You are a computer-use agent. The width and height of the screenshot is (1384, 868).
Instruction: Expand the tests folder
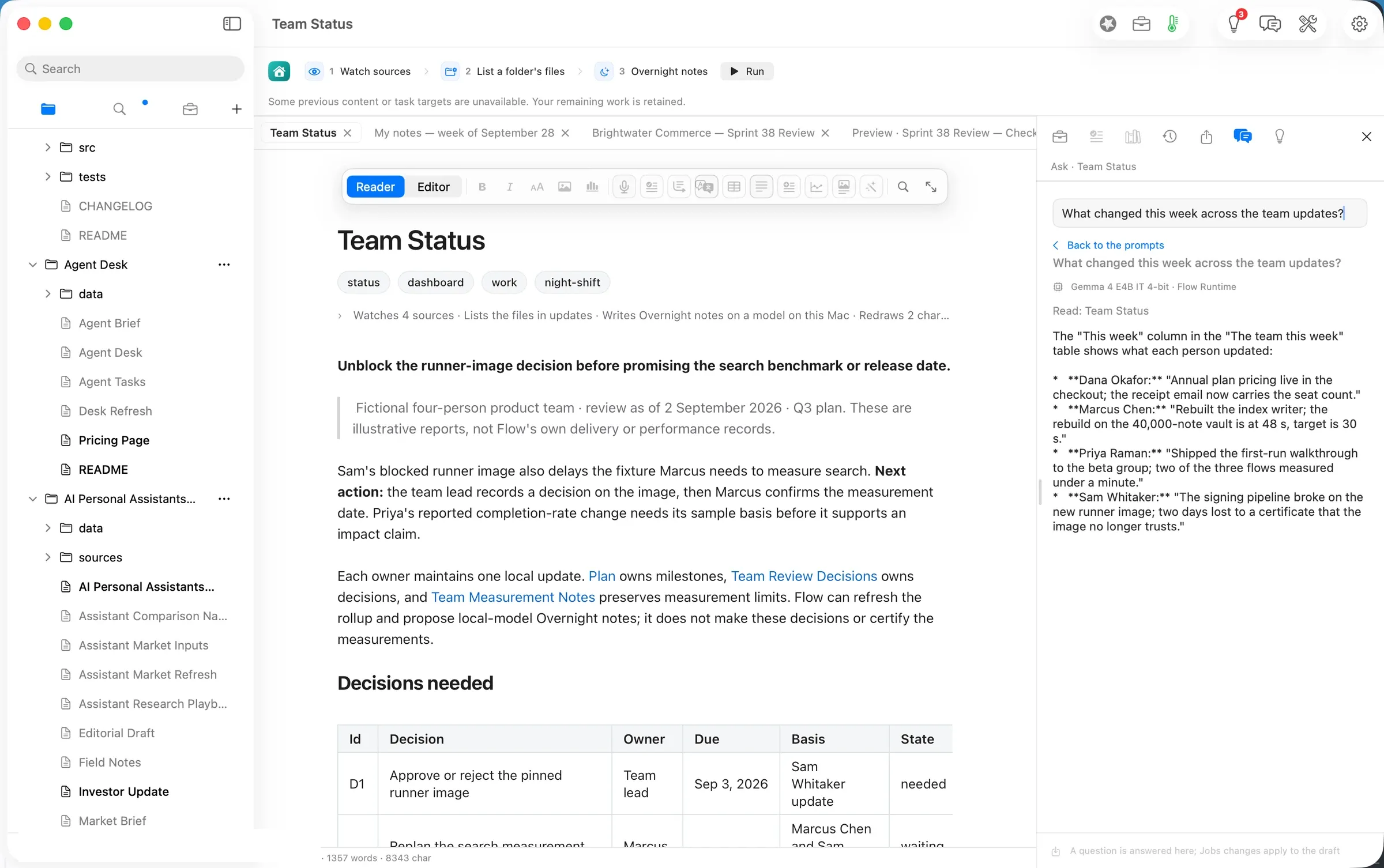click(48, 176)
